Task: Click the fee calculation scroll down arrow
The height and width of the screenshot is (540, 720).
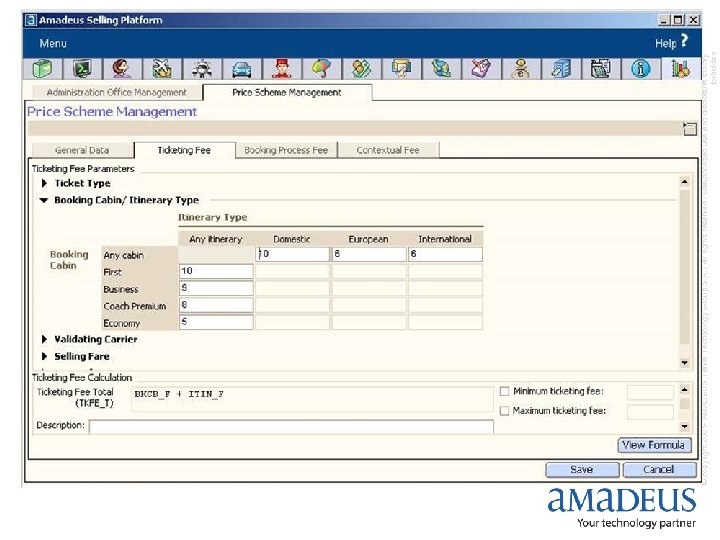Action: [685, 426]
